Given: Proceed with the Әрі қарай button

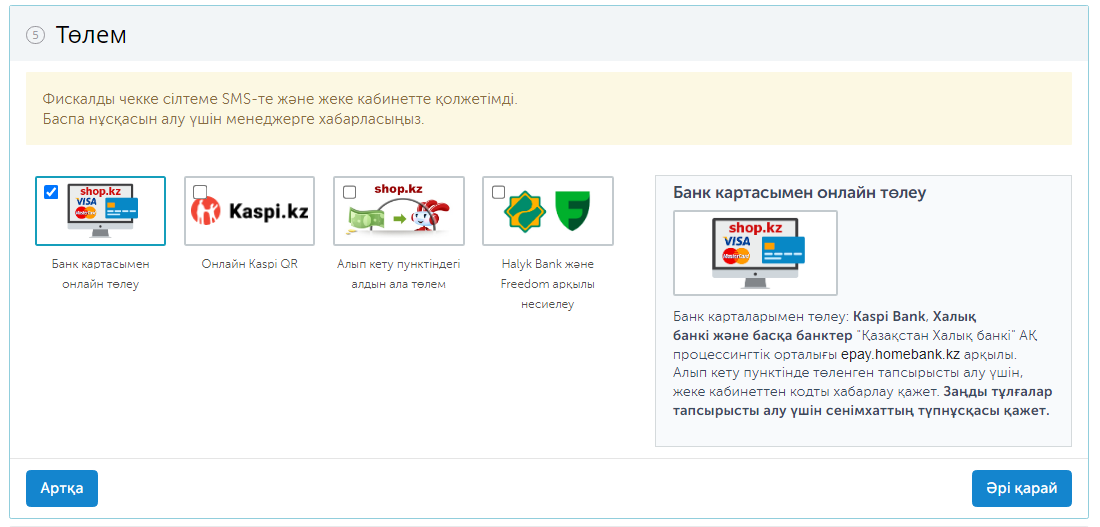Looking at the screenshot, I should (x=1021, y=488).
